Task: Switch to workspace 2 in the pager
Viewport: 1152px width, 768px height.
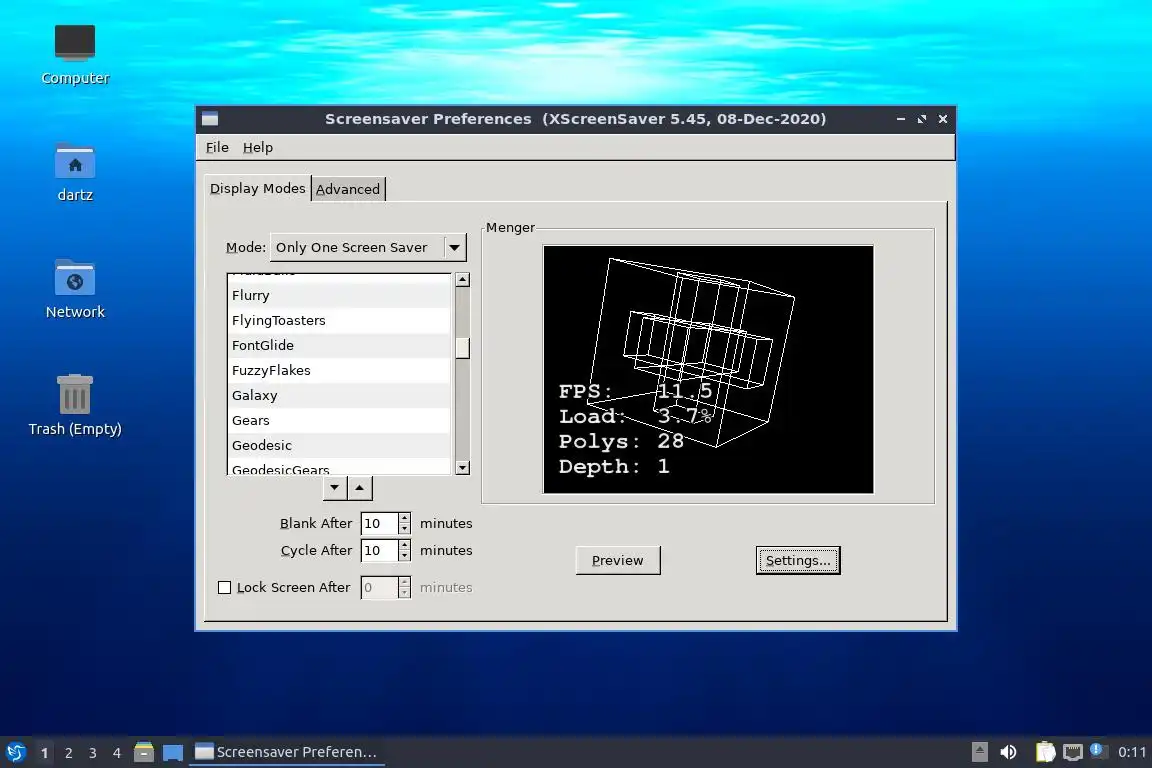Action: 68,753
